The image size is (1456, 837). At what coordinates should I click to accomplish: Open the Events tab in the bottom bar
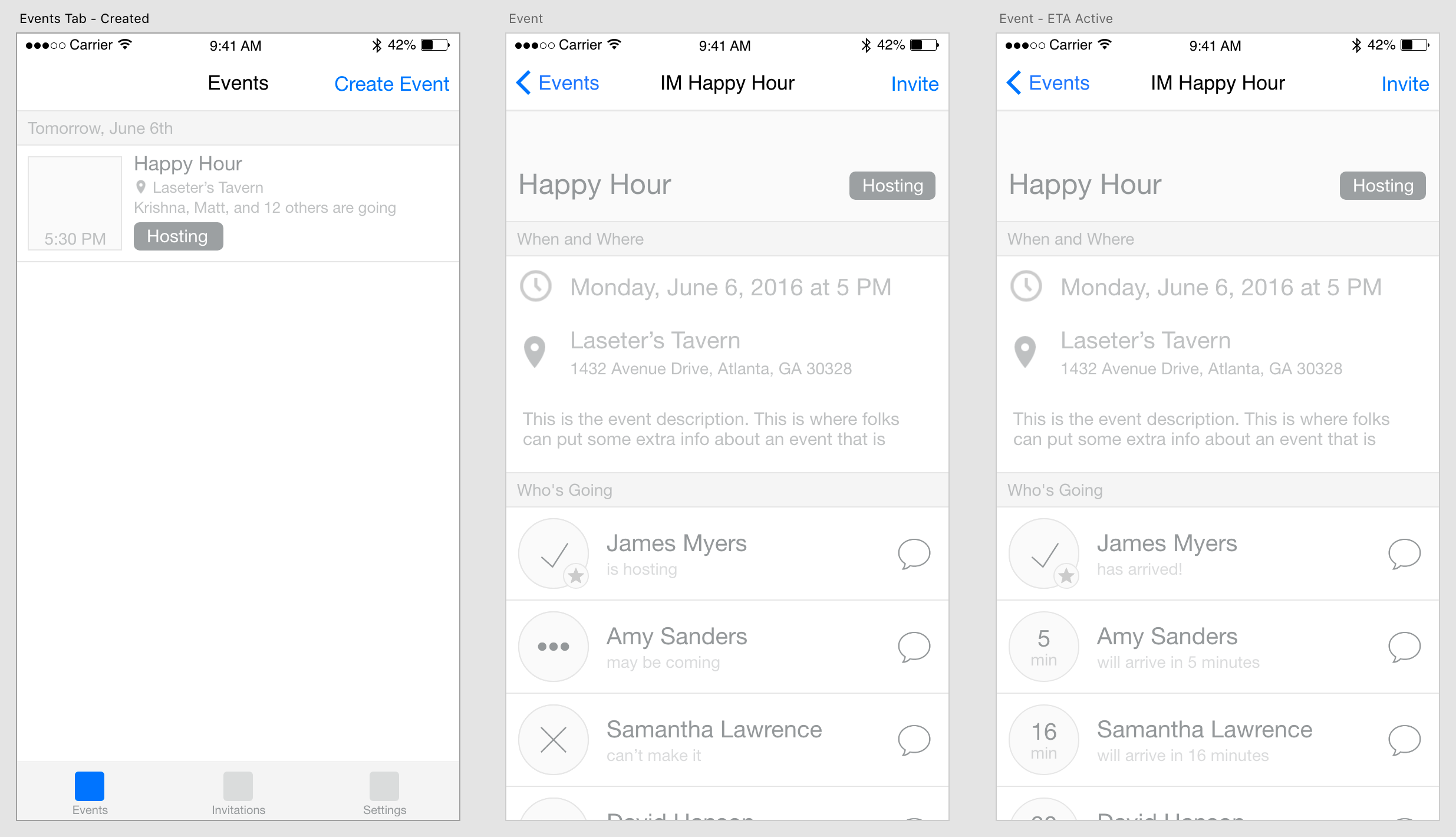(x=90, y=793)
